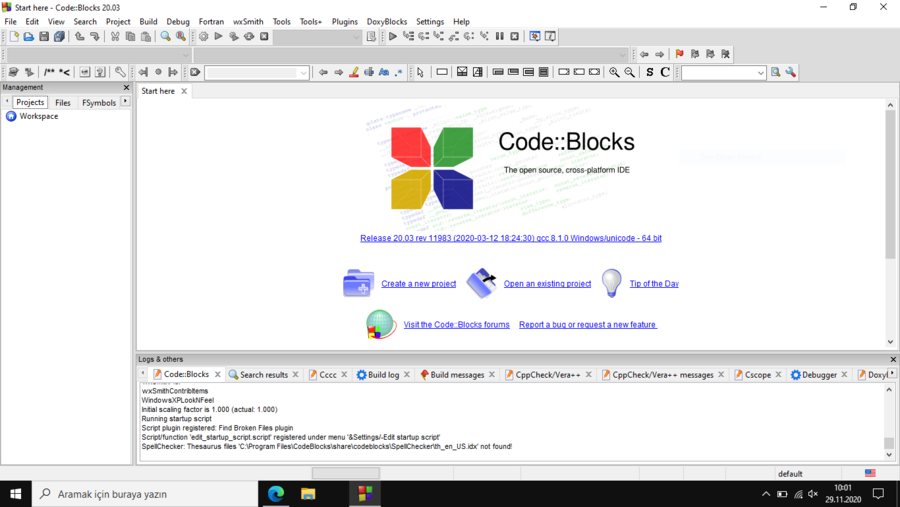Click the Cut scissors icon

pos(115,36)
